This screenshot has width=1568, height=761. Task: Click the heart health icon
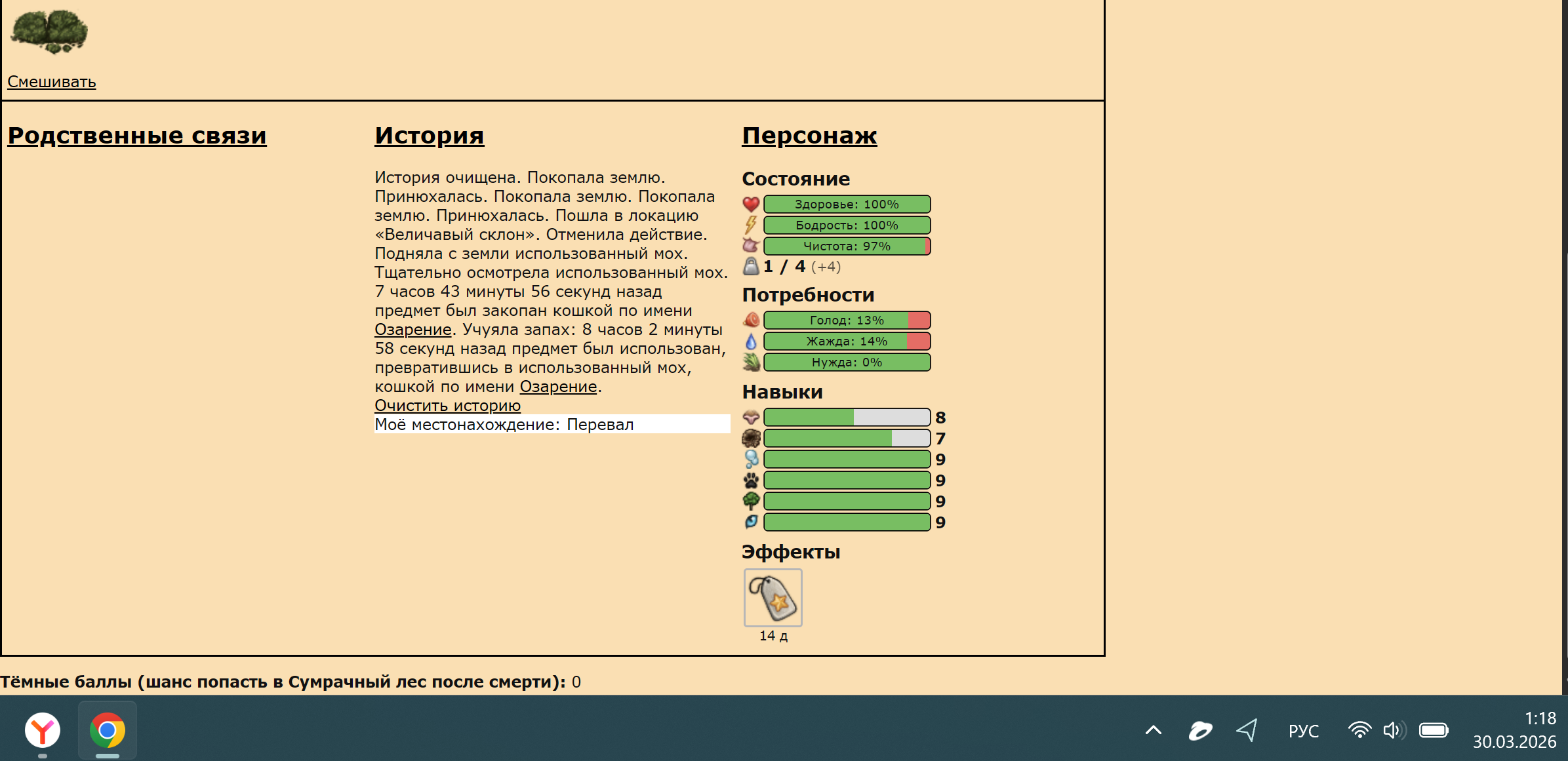(x=751, y=205)
